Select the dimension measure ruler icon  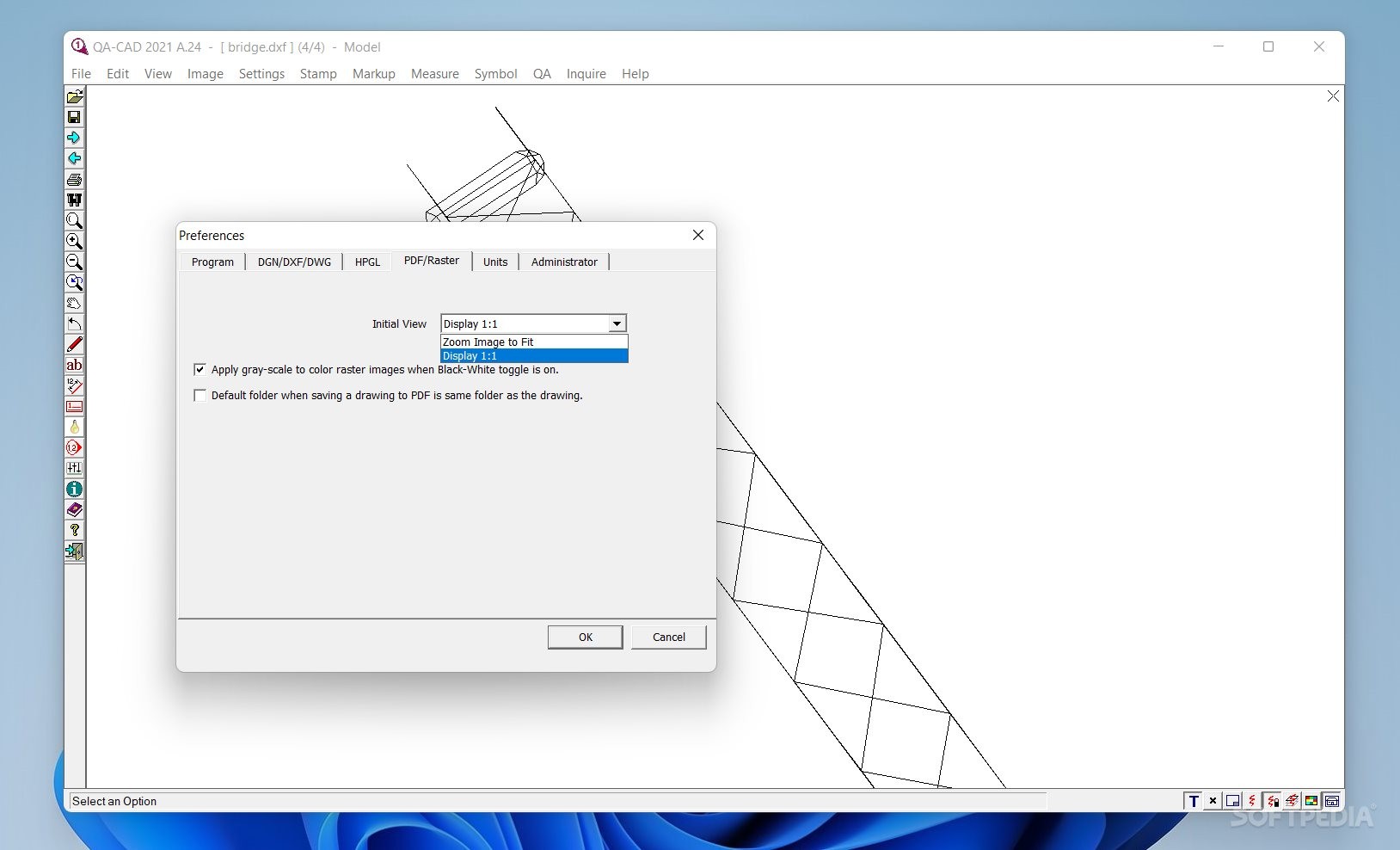coord(75,385)
